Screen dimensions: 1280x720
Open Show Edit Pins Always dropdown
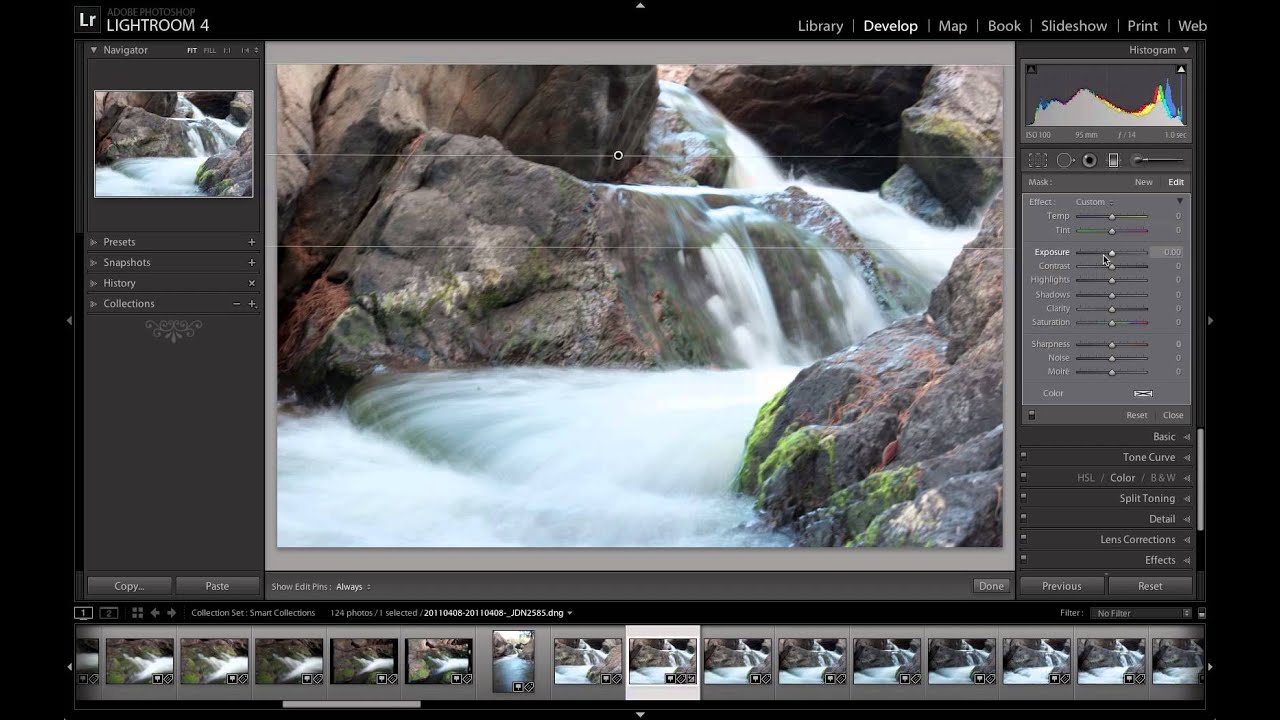[x=353, y=587]
